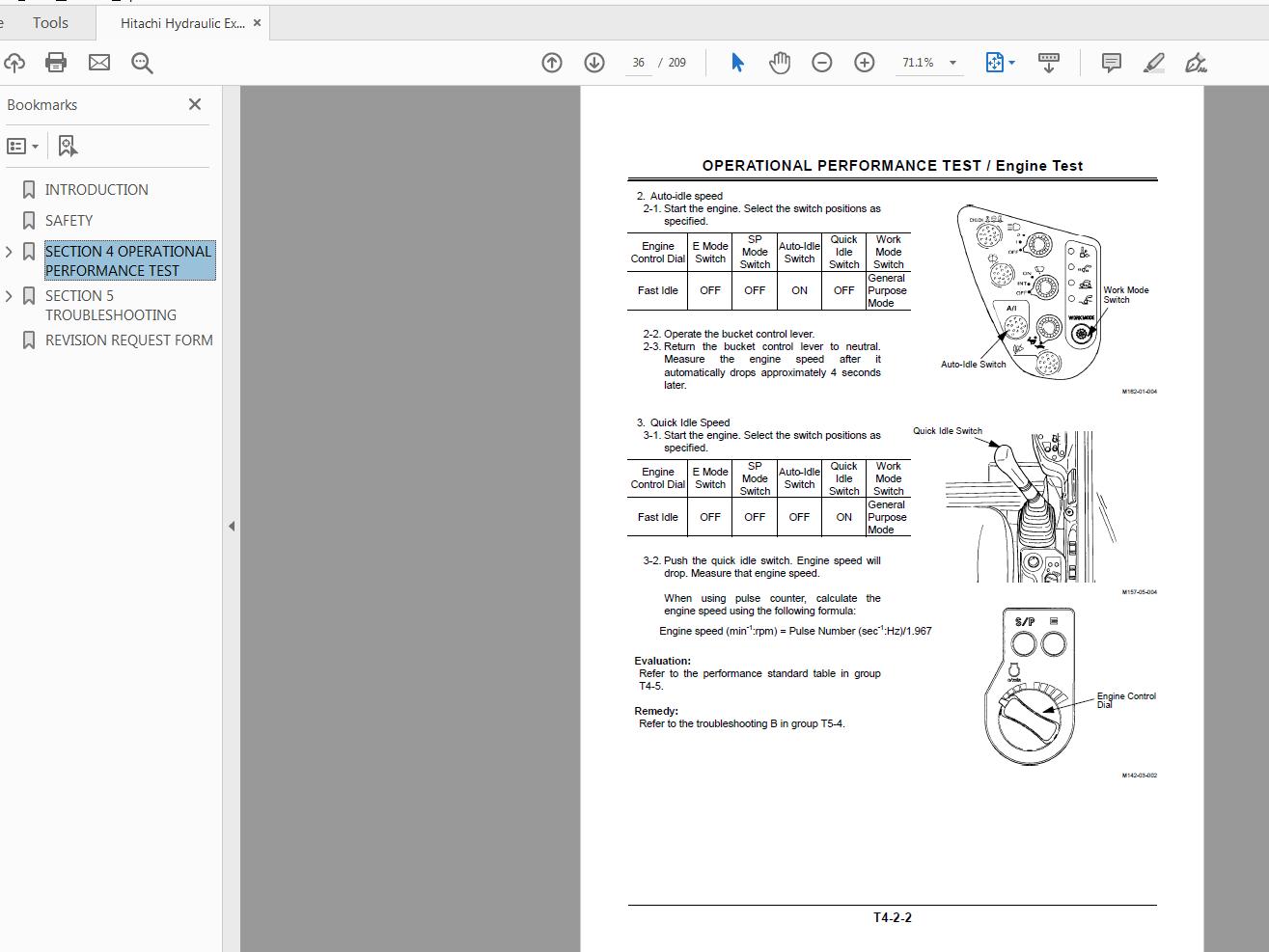Screen dimensions: 1269x952
Task: Click the 71.1% zoom value field
Action: [x=918, y=63]
